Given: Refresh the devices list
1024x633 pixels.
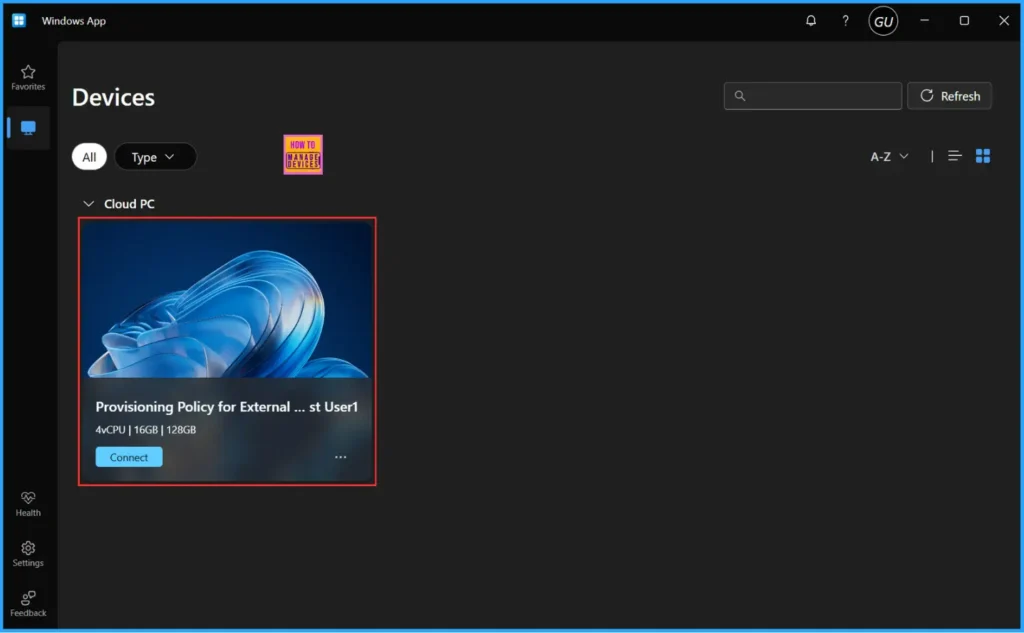Looking at the screenshot, I should tap(949, 96).
